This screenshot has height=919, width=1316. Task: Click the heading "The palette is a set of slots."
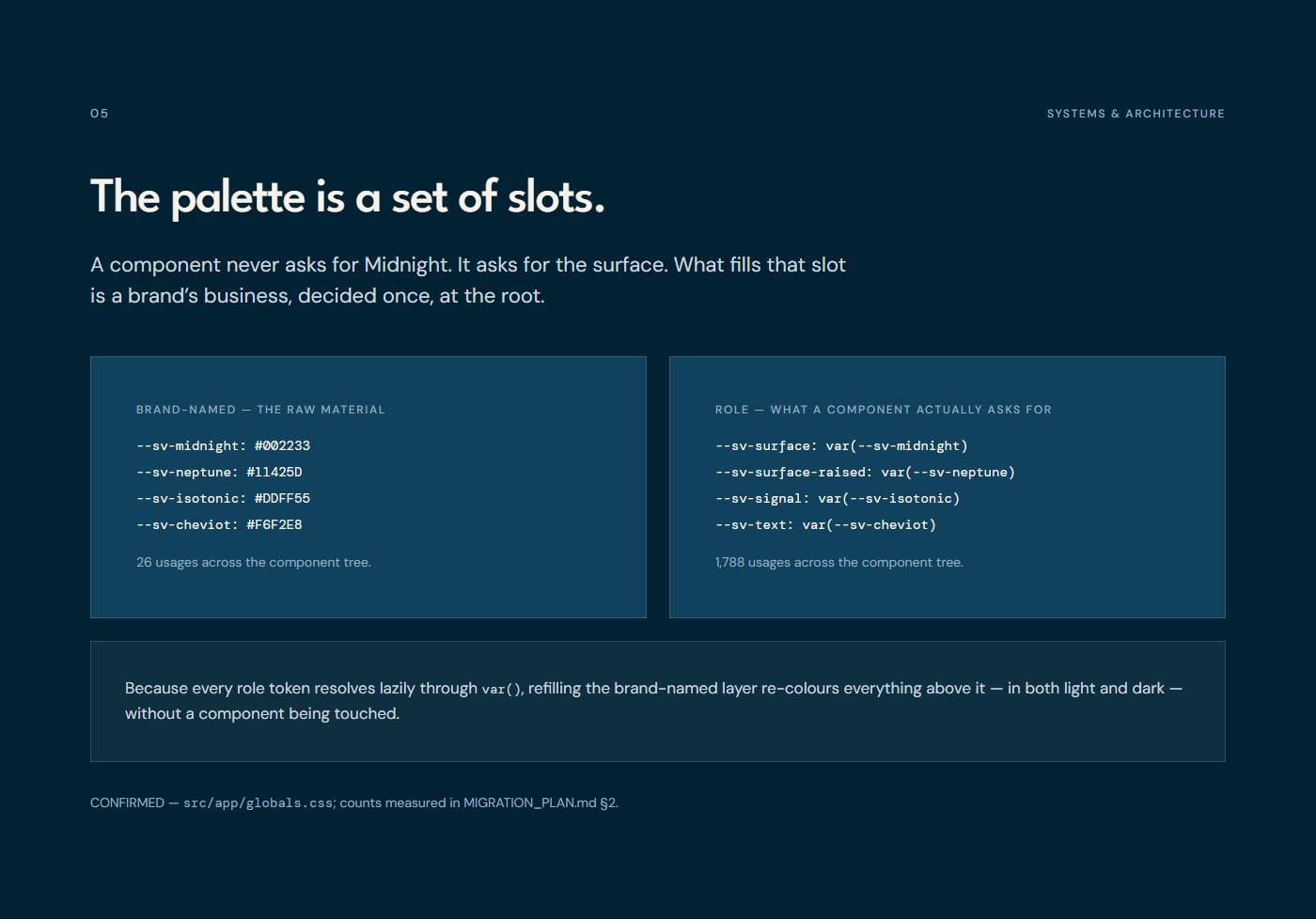pyautogui.click(x=348, y=197)
